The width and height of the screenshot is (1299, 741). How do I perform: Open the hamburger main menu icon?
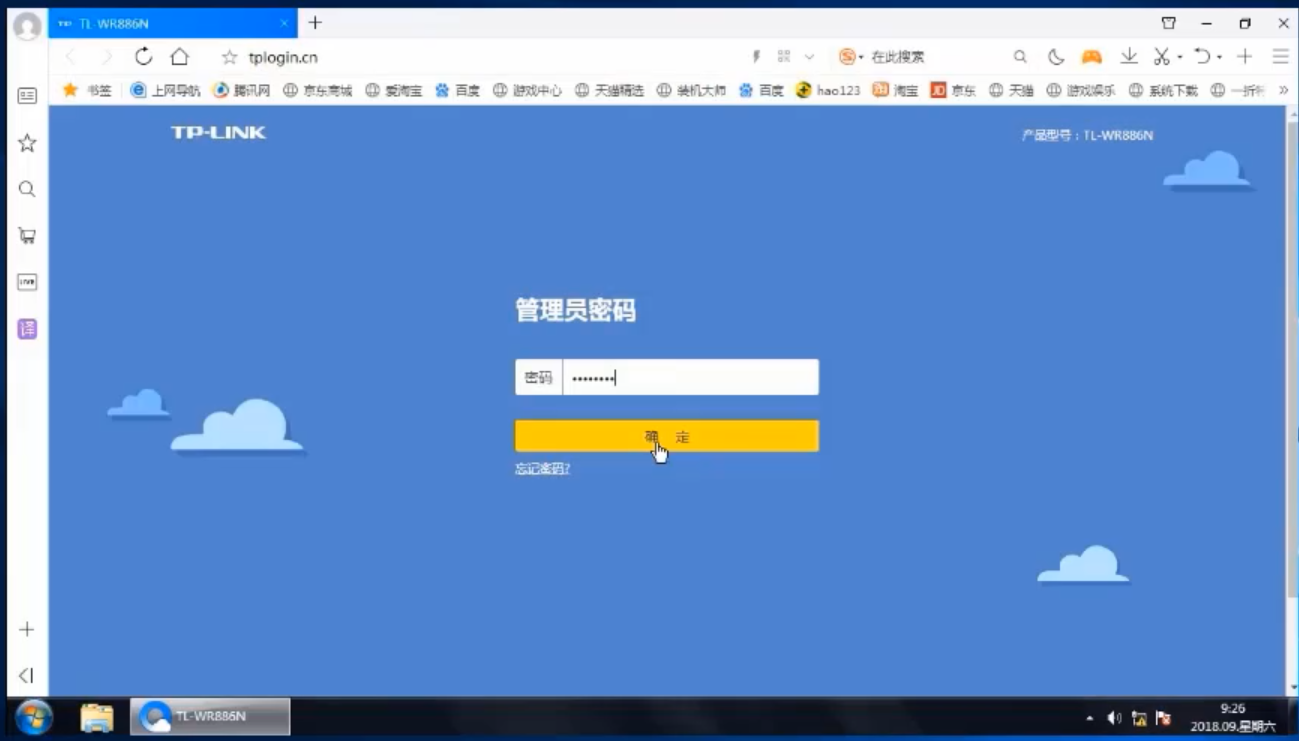click(1280, 57)
